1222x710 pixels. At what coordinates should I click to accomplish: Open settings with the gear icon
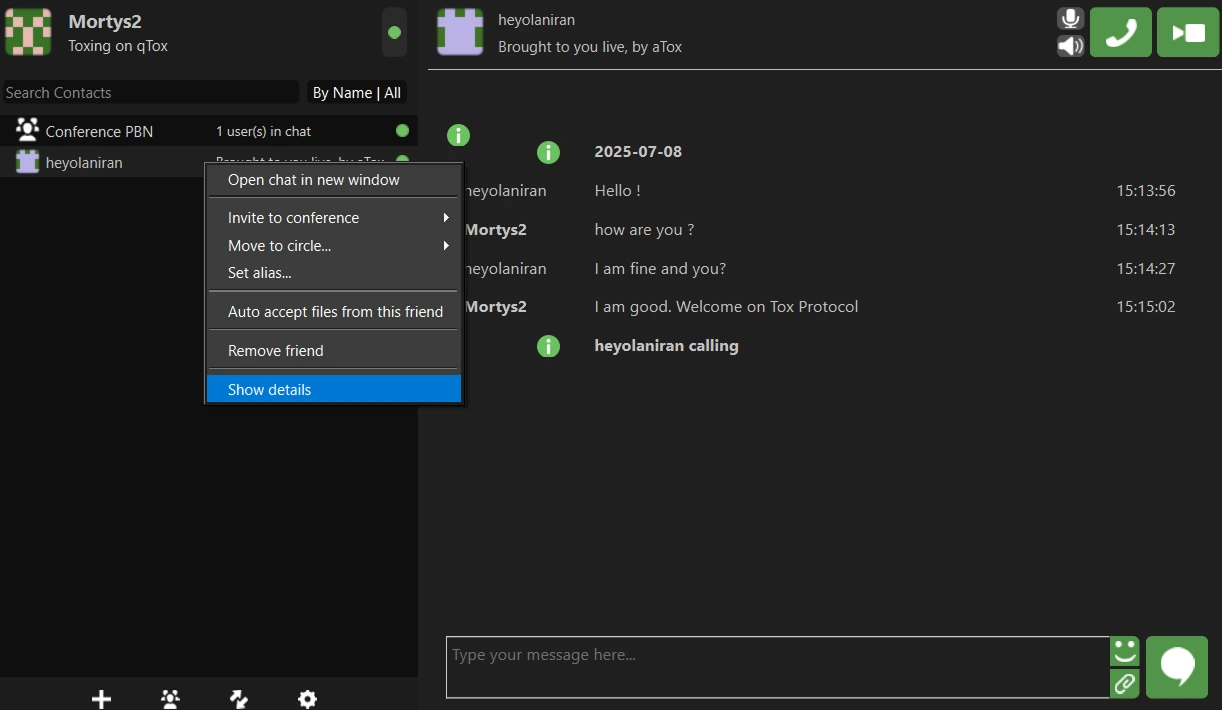click(x=308, y=699)
